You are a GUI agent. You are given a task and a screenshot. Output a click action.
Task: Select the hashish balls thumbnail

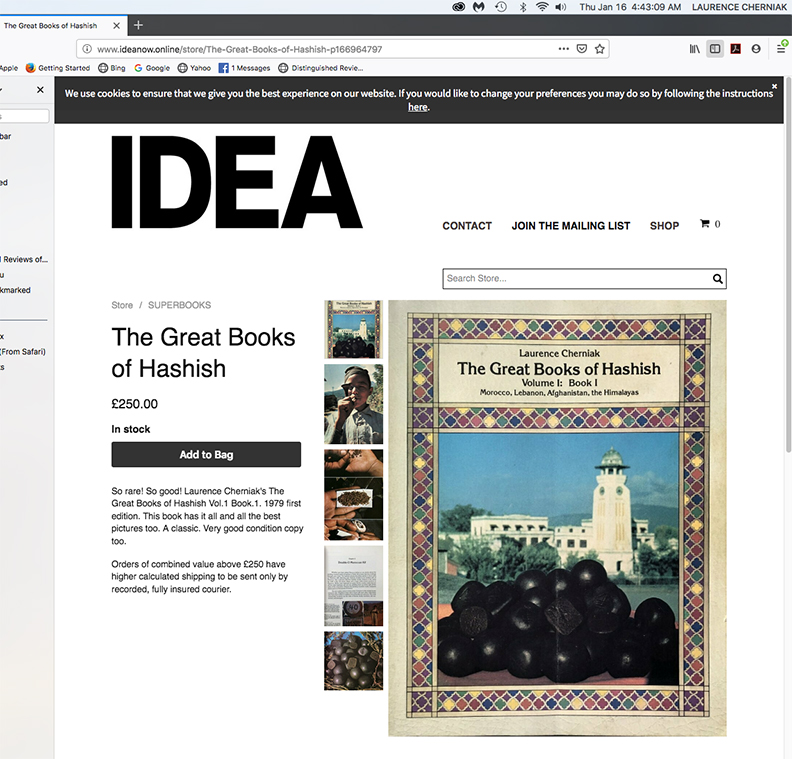(x=354, y=661)
